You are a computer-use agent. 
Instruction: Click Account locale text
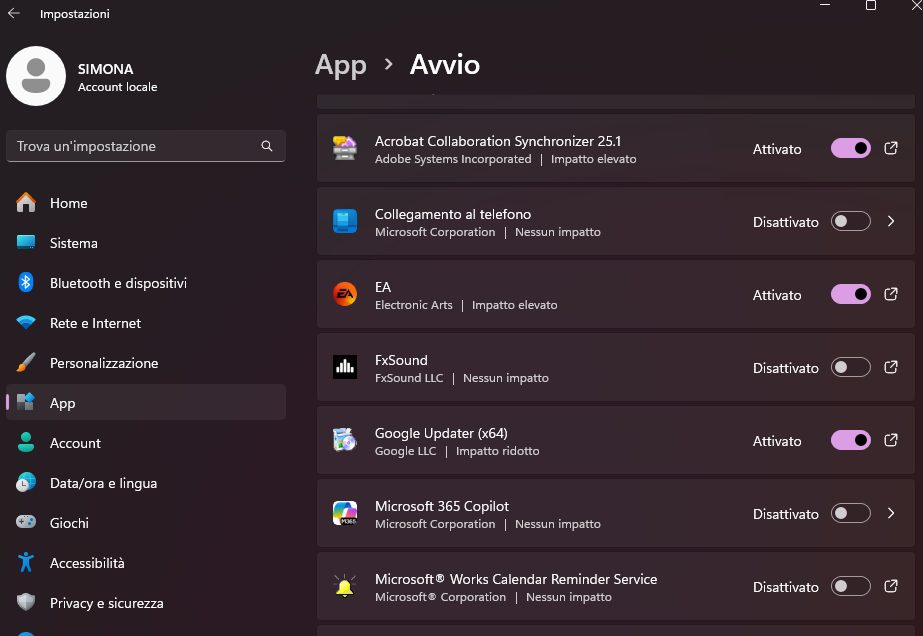point(117,87)
